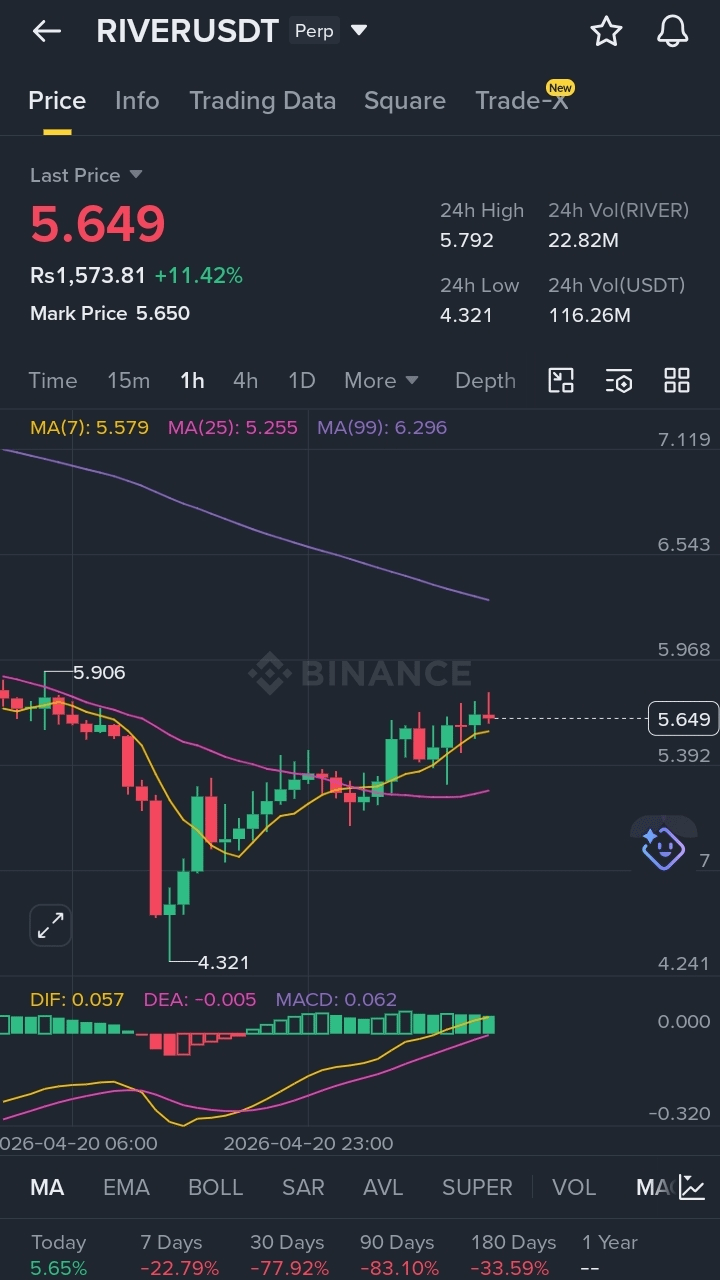Select the 15m chart interval
This screenshot has width=720, height=1280.
coord(128,381)
